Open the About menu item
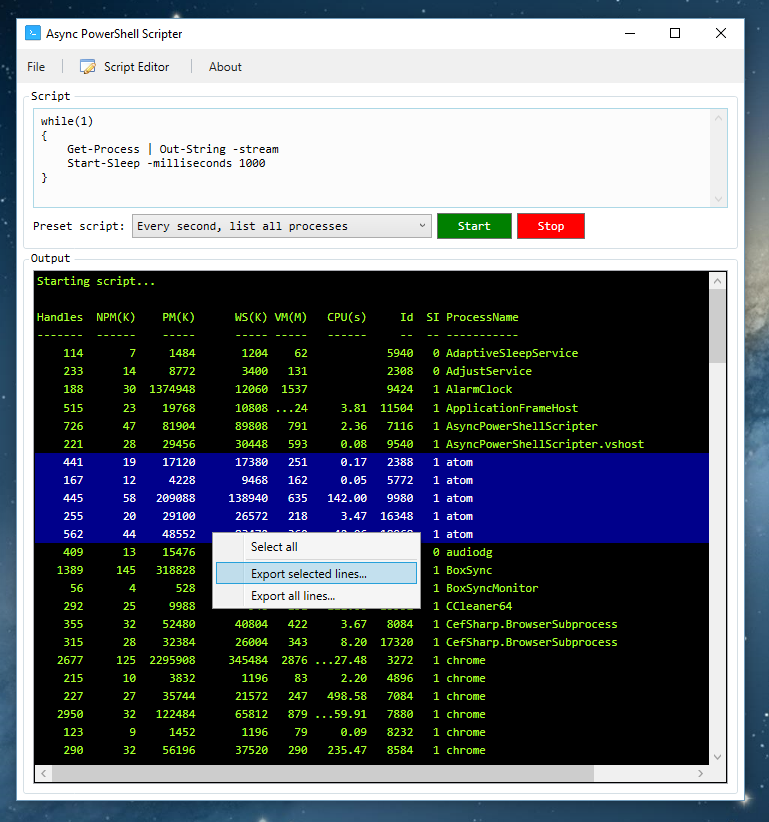Screen dimensions: 769x822 [225, 67]
